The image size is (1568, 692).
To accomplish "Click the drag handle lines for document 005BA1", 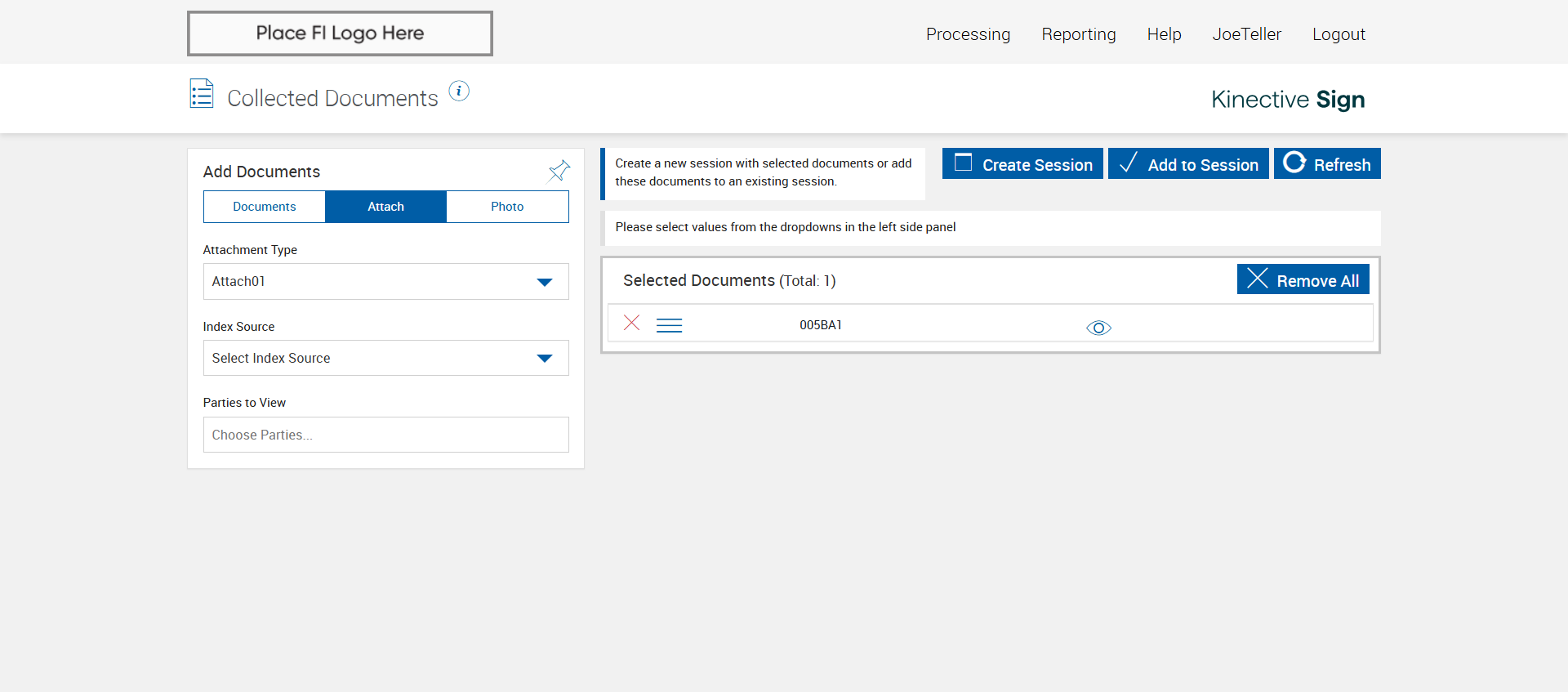I will [x=669, y=325].
